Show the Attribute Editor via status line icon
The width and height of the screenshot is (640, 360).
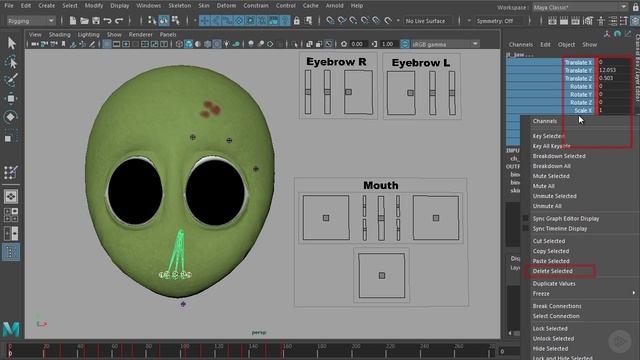coord(613,21)
